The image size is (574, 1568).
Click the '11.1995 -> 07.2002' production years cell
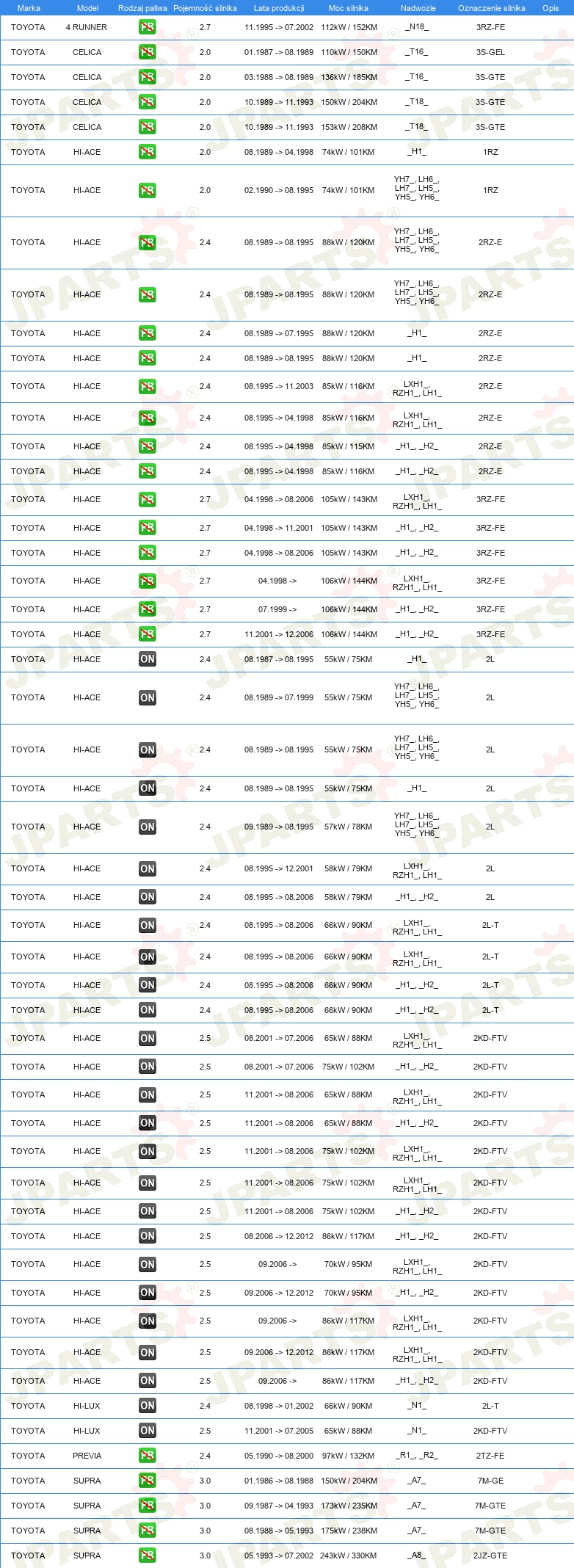[x=279, y=27]
